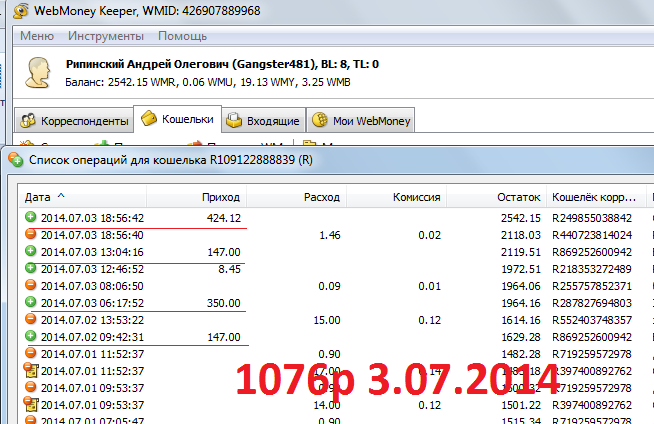
Task: Click red expense icon for 08:06:50 operation
Action: (x=30, y=285)
